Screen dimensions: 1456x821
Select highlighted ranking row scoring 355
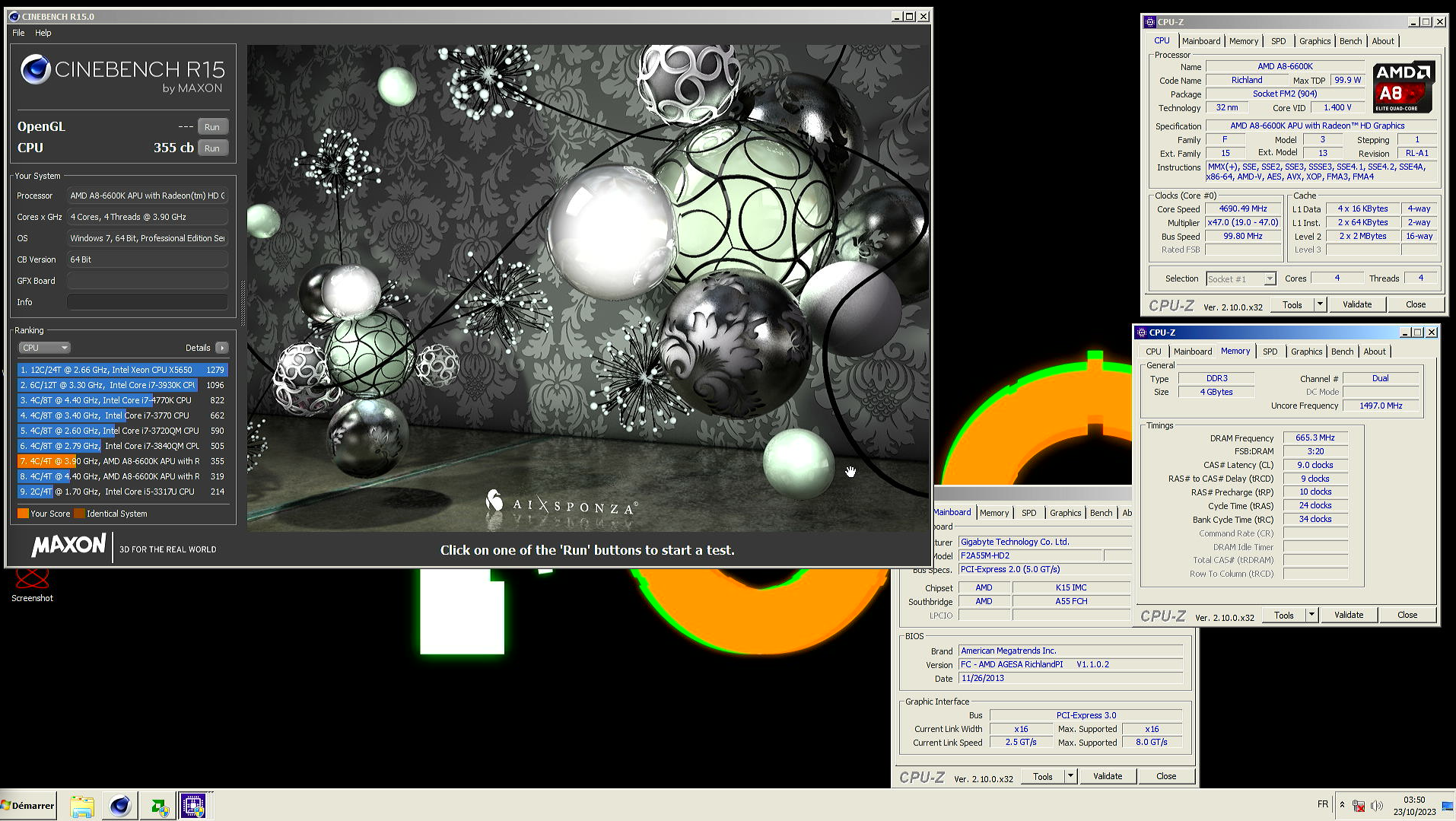tap(122, 461)
